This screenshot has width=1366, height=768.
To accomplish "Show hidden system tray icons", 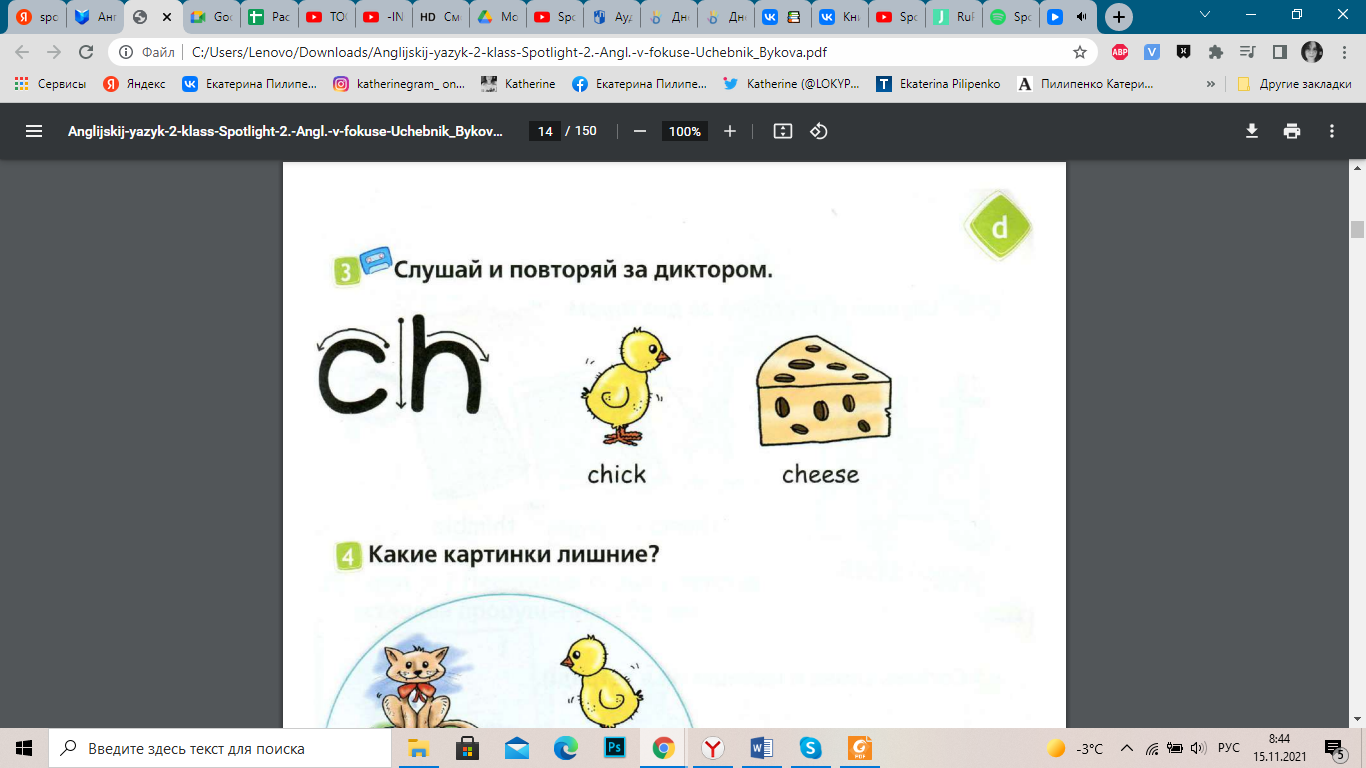I will [x=1127, y=748].
